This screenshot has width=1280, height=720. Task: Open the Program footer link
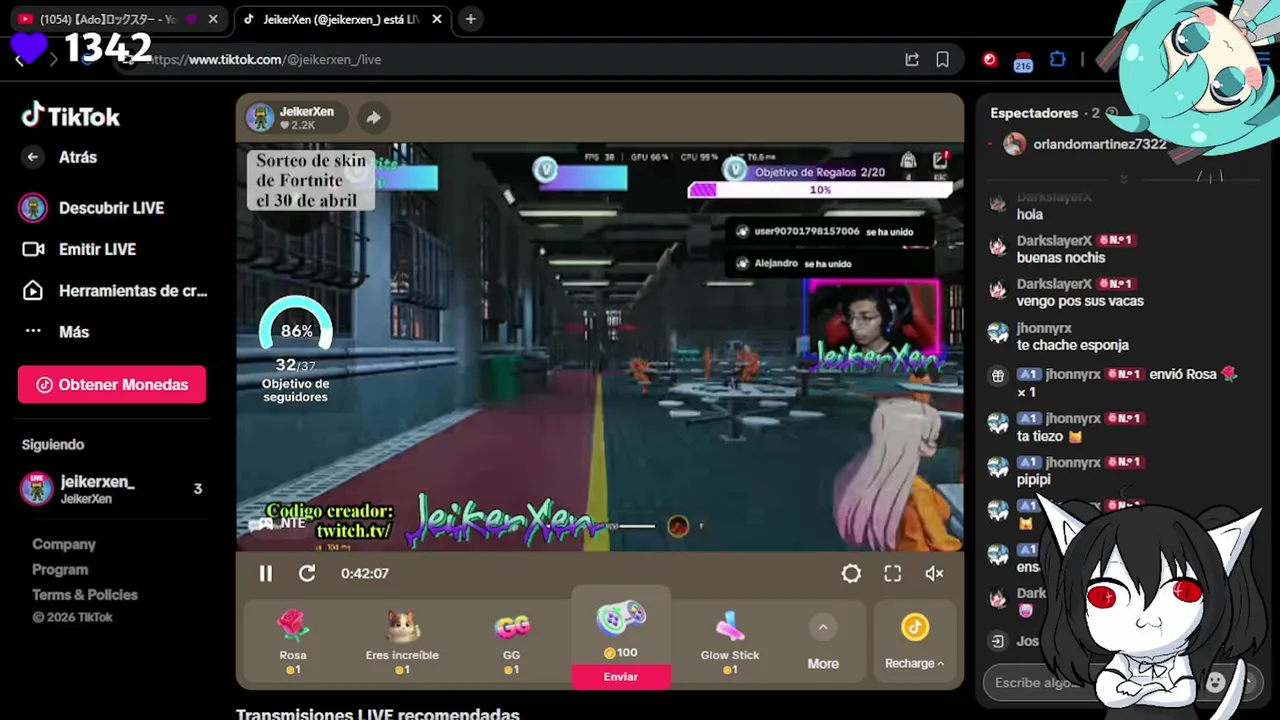60,569
